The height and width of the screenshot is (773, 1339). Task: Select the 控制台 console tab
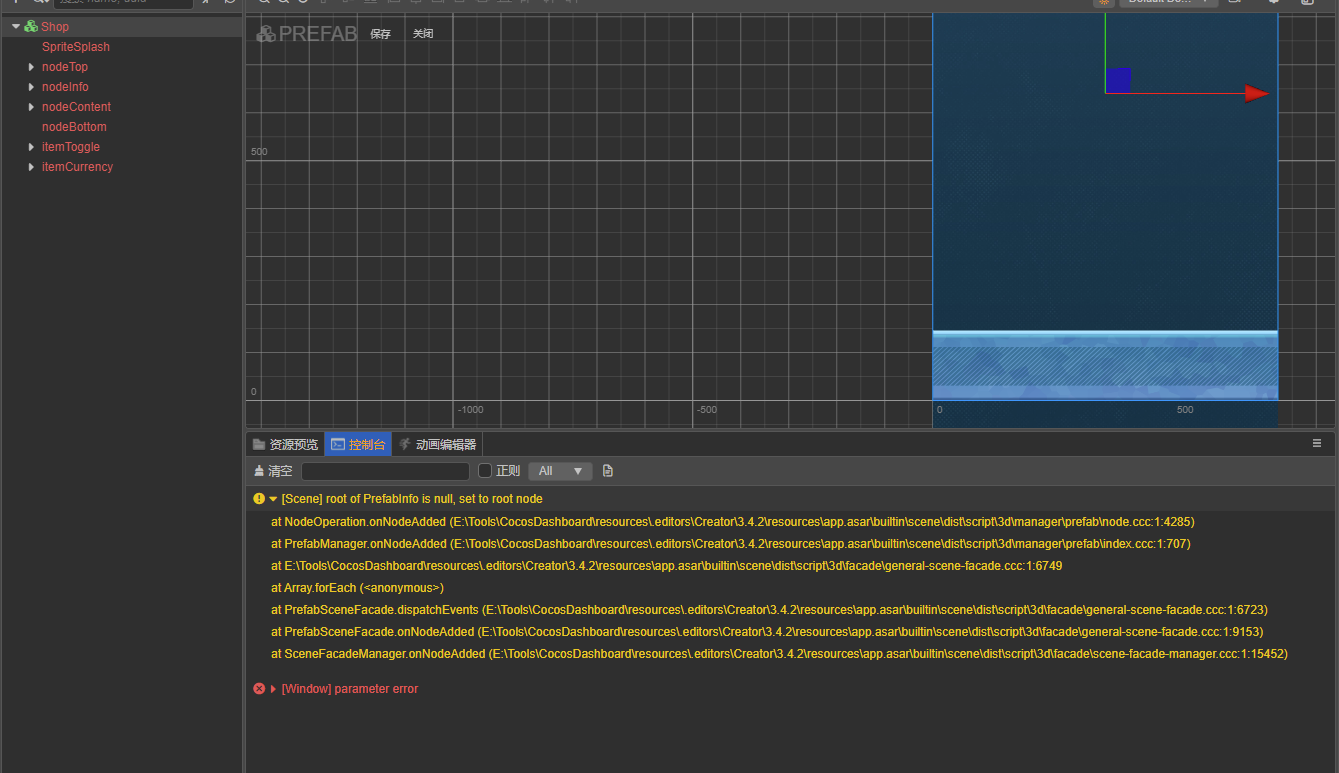point(358,444)
